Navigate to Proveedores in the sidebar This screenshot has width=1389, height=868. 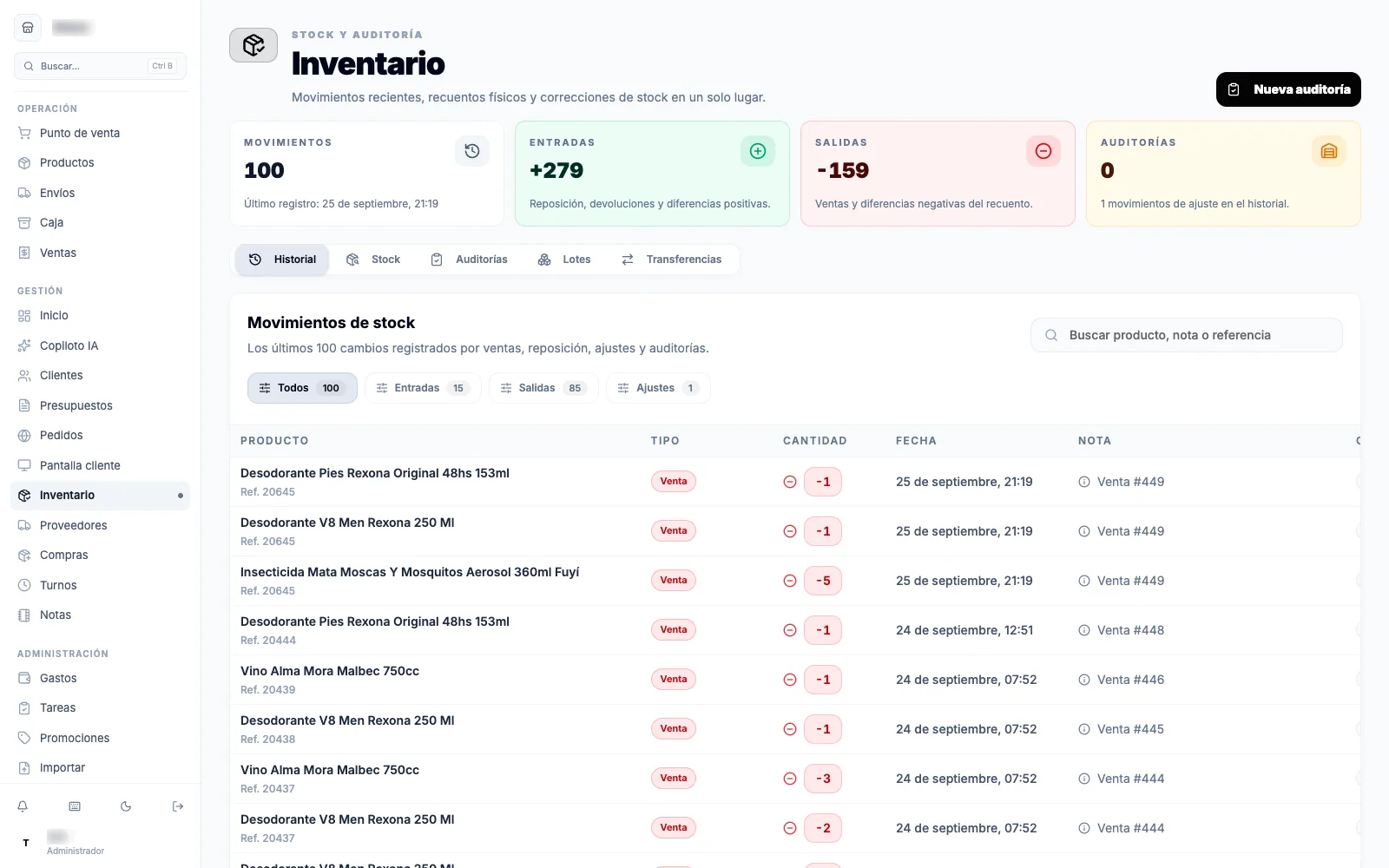(101, 525)
